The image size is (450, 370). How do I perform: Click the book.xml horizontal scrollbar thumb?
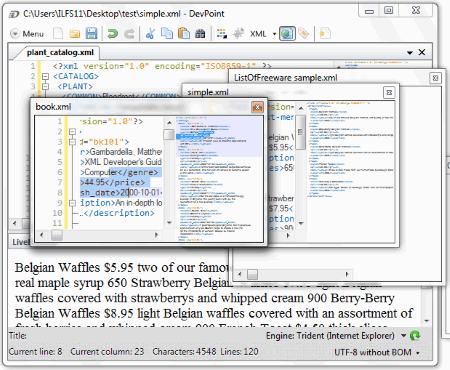click(x=57, y=235)
